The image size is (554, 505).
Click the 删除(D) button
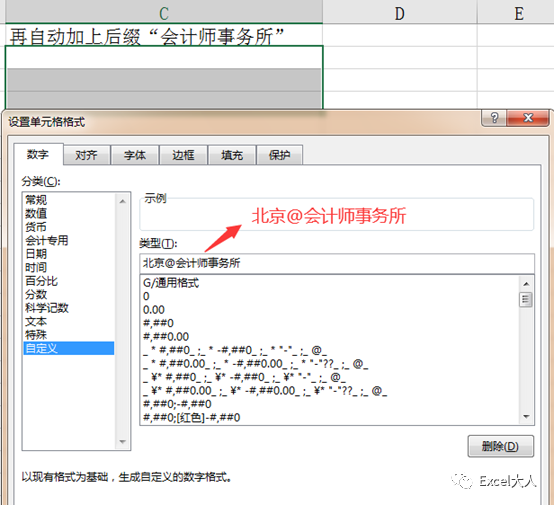[x=500, y=446]
